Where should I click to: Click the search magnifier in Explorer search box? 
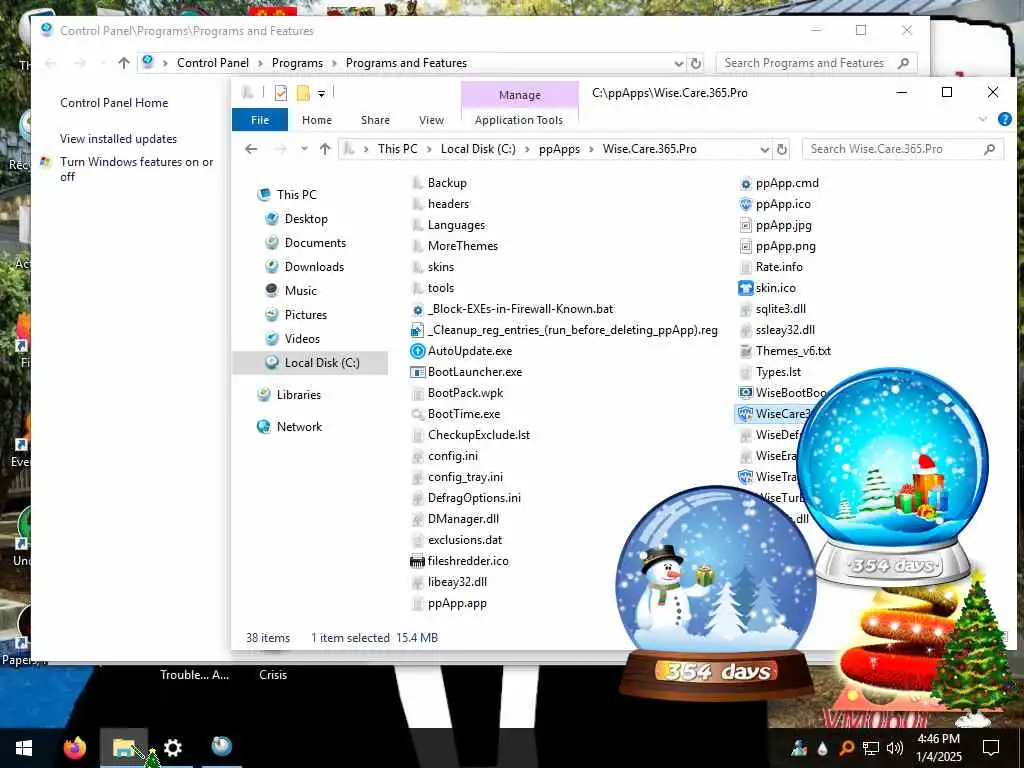click(989, 149)
